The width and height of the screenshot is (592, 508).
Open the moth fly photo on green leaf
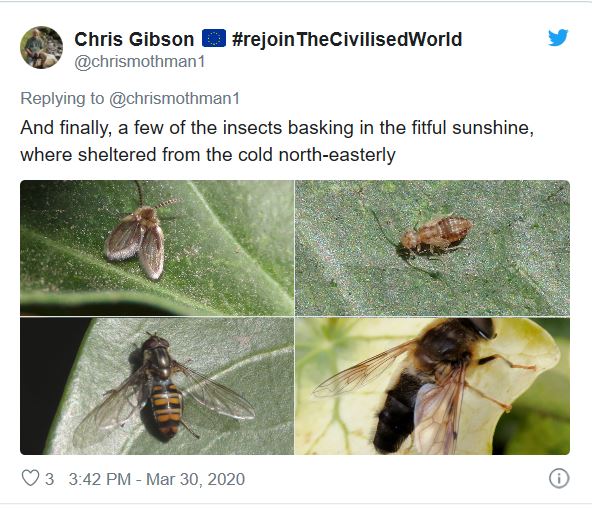pyautogui.click(x=157, y=248)
